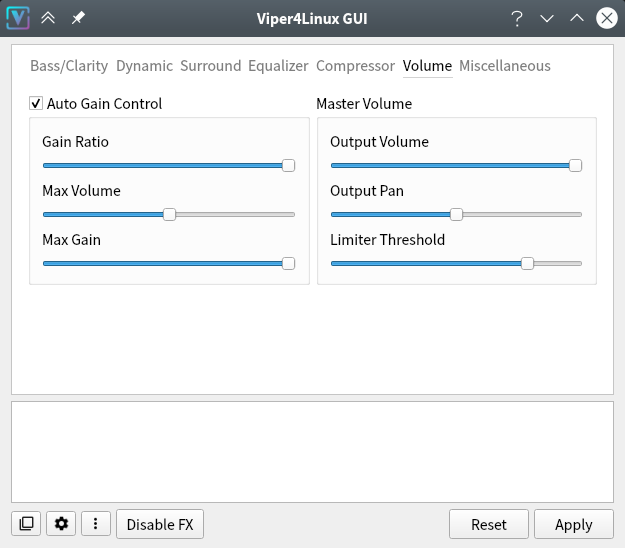
Task: Click the Output Volume slider handle
Action: pyautogui.click(x=575, y=165)
